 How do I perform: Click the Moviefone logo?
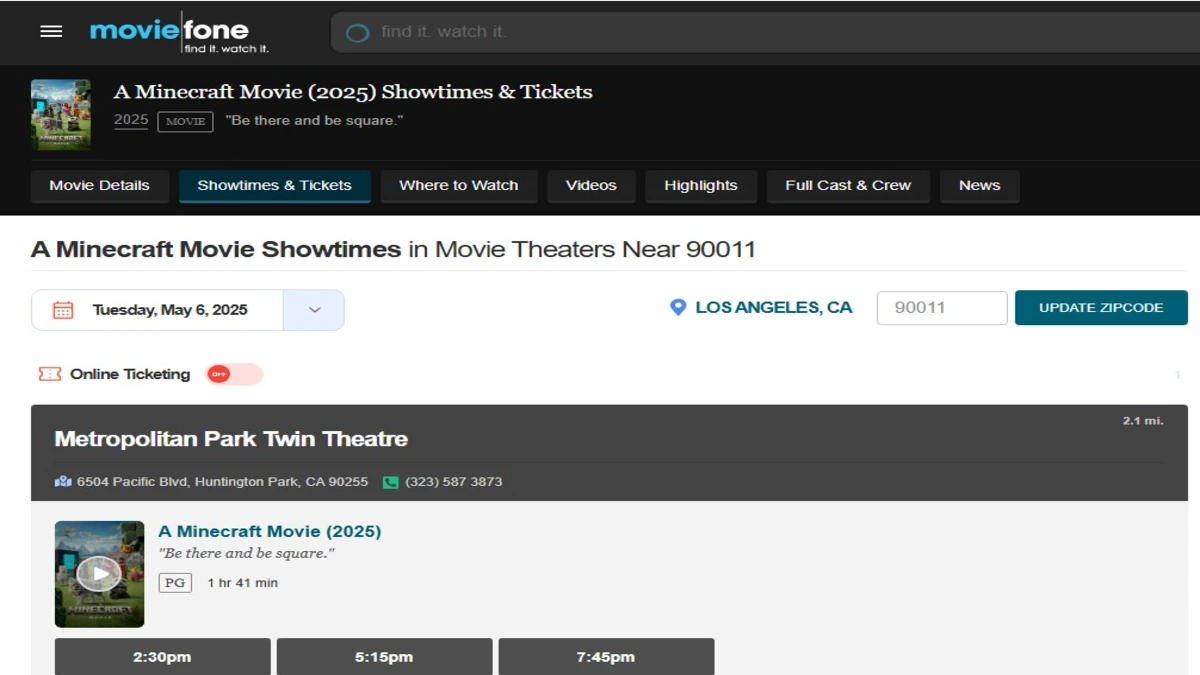(180, 32)
